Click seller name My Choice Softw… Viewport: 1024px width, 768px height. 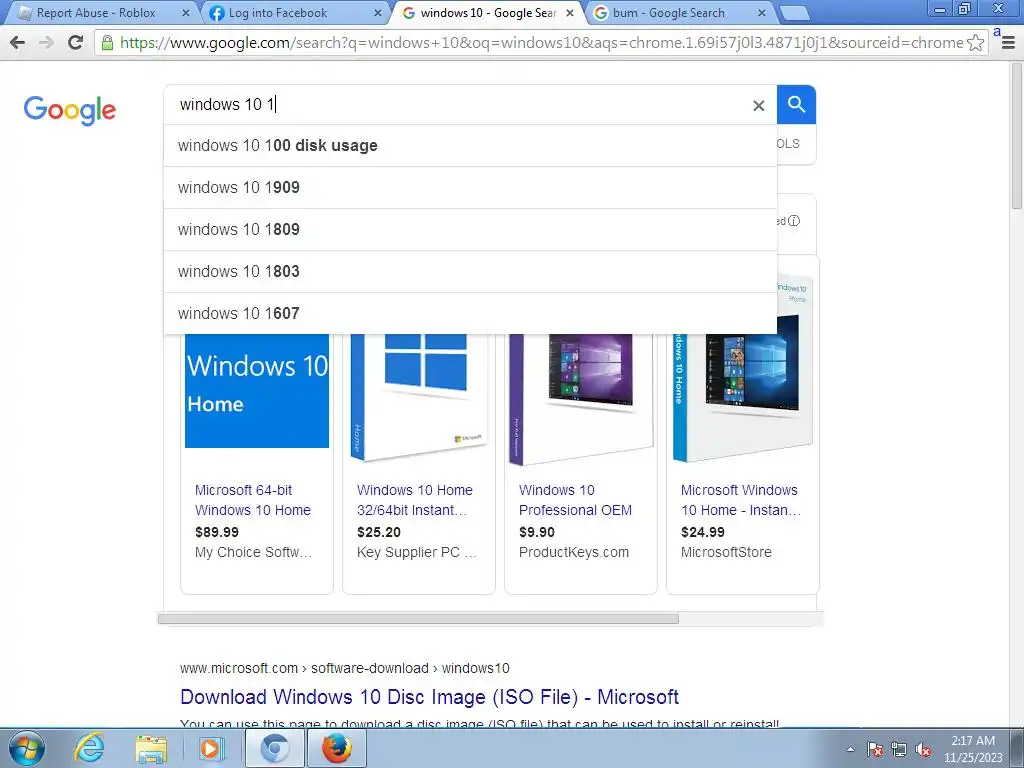click(x=253, y=552)
